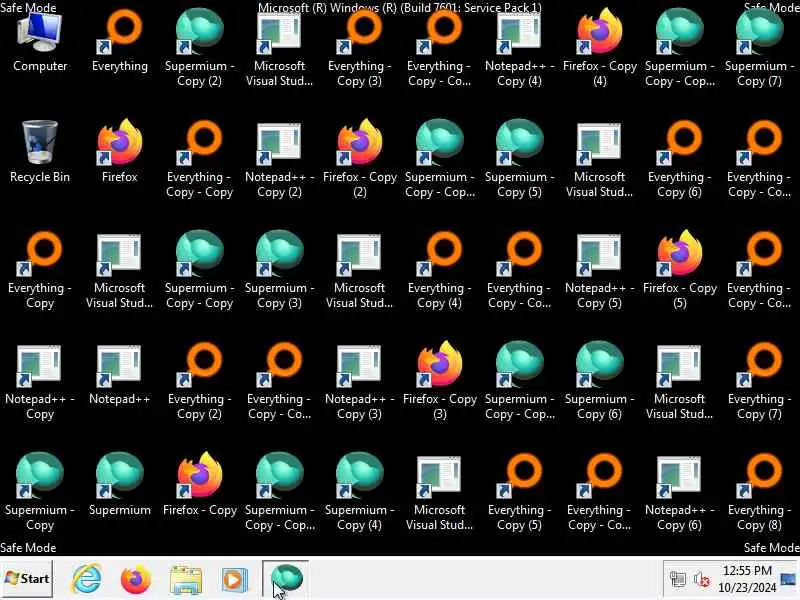Select the Supermium - Copy (5) shortcut
800x600 pixels.
[x=519, y=160]
